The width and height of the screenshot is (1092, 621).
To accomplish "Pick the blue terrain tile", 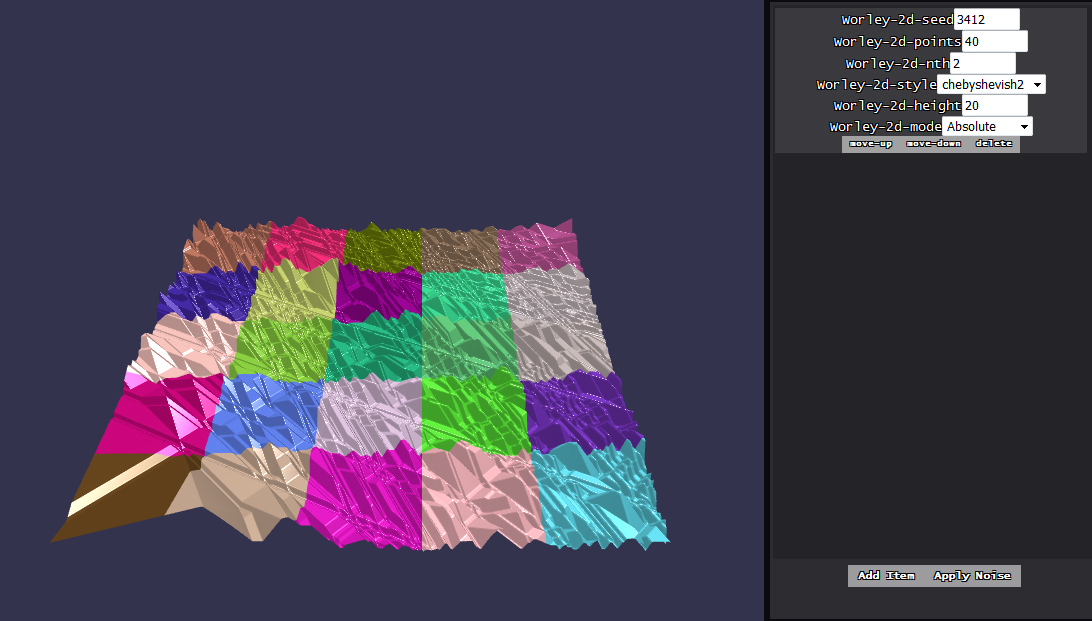I will [x=265, y=412].
